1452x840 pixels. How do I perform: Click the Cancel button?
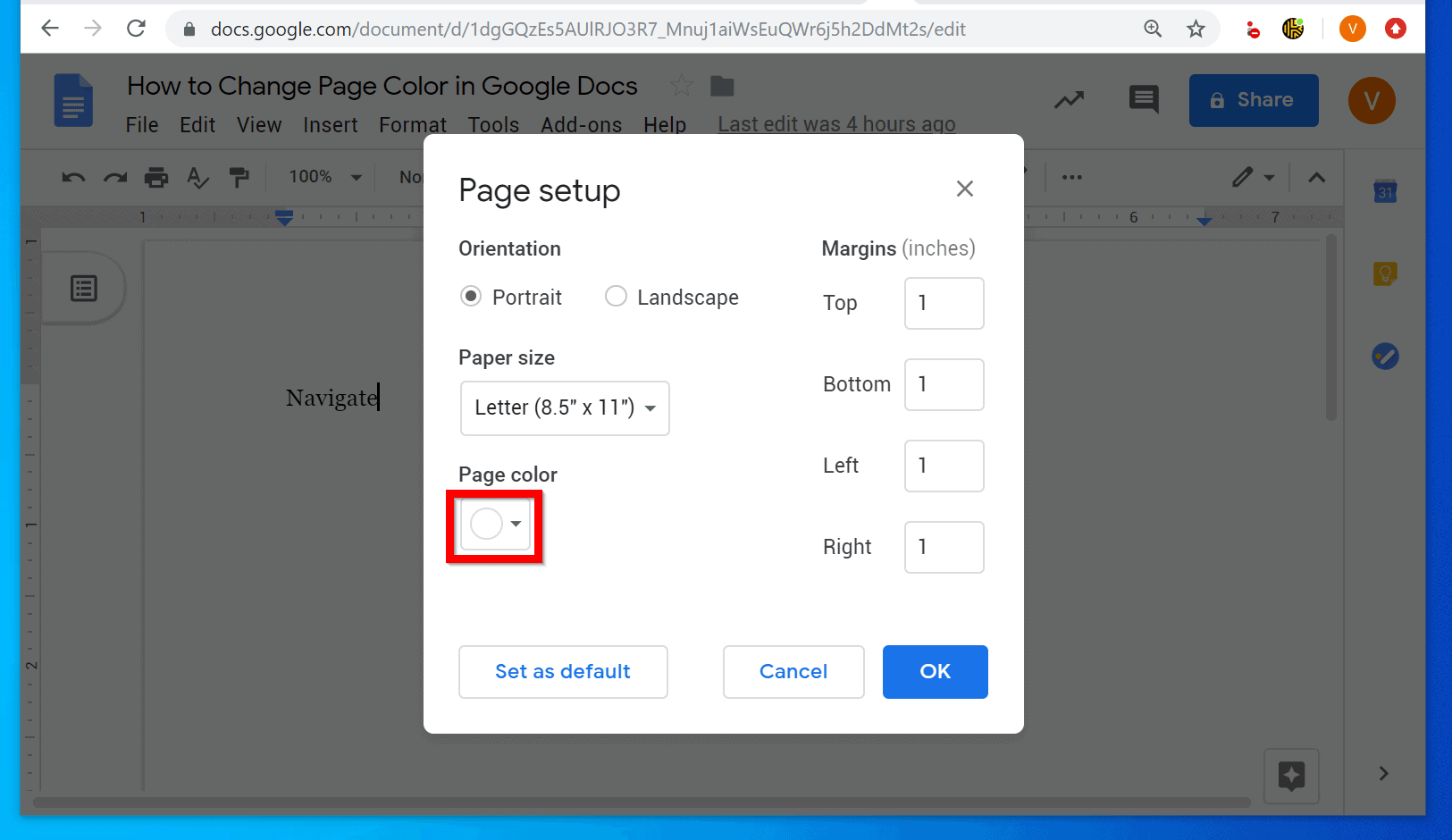click(x=793, y=671)
